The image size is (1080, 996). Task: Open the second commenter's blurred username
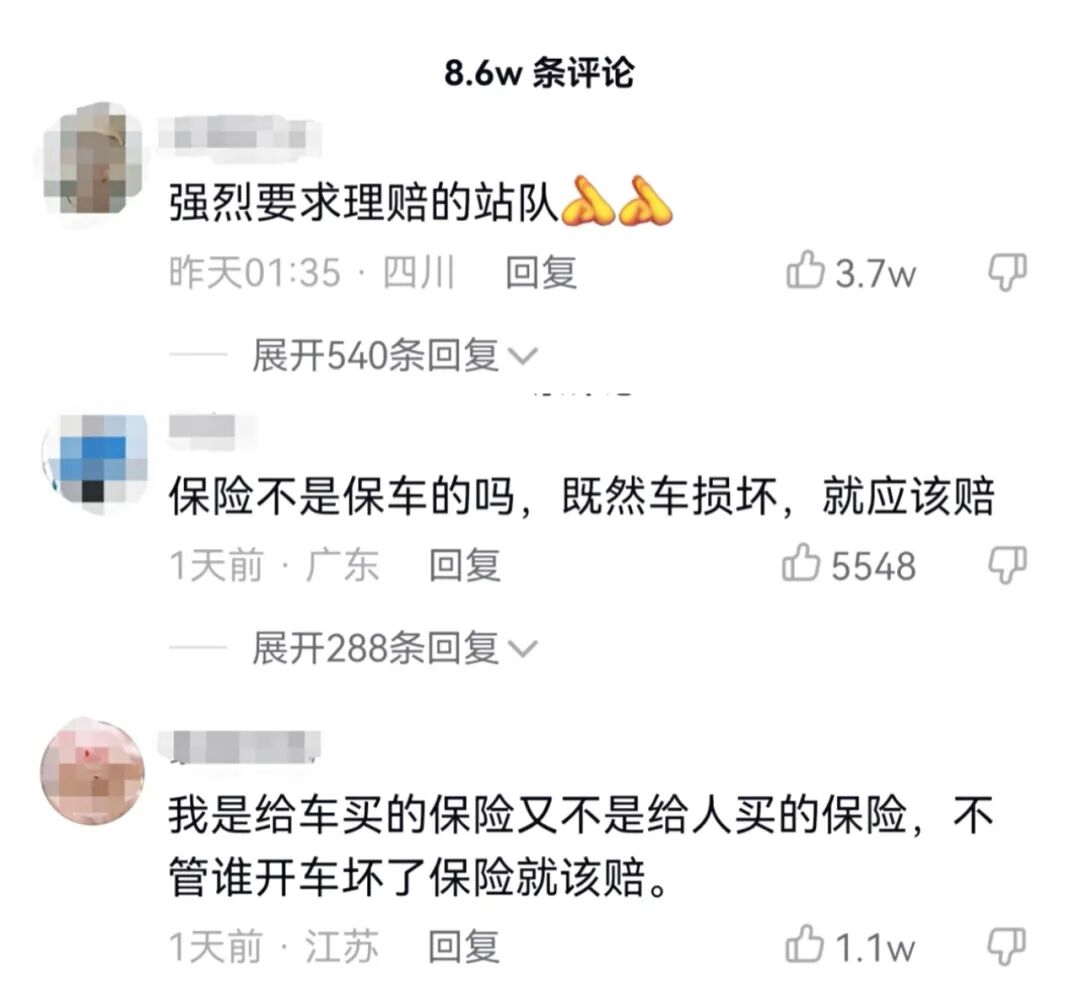click(201, 426)
